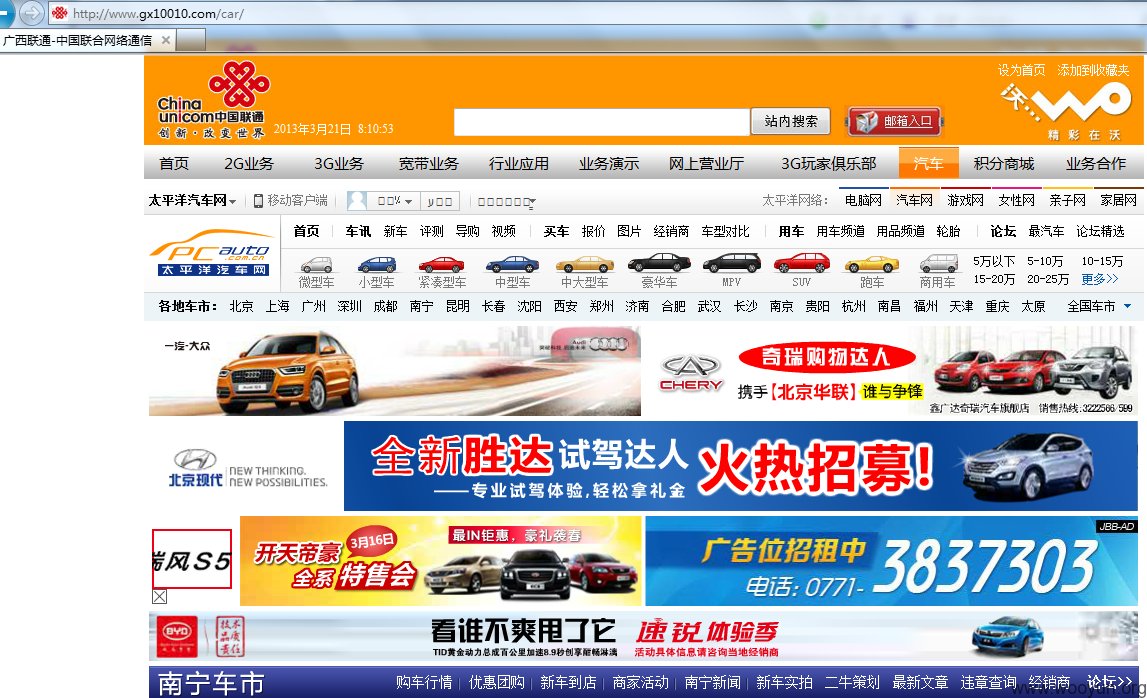
Task: Click the 5万以下 price filter
Action: point(994,261)
